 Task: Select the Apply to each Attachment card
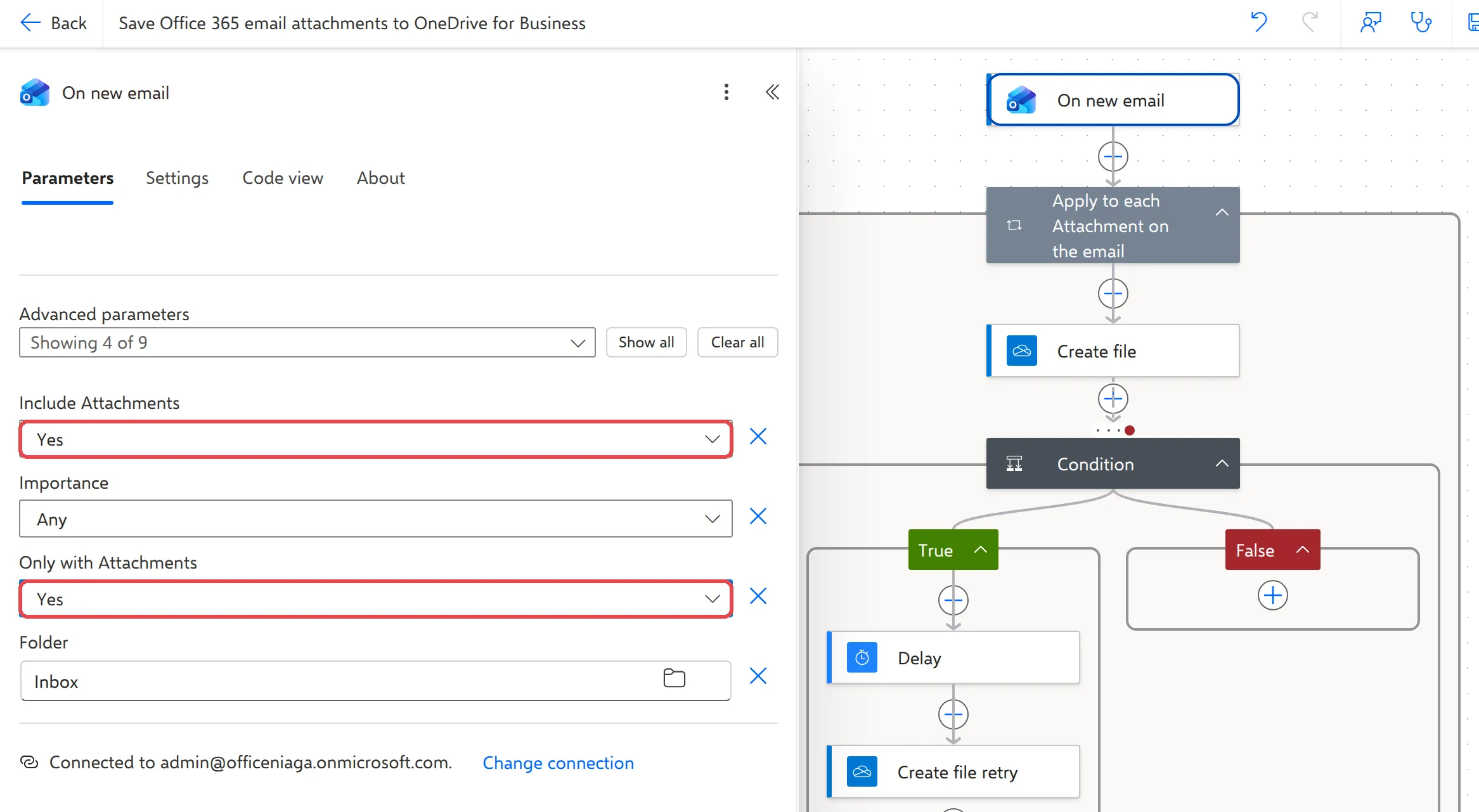pos(1113,225)
